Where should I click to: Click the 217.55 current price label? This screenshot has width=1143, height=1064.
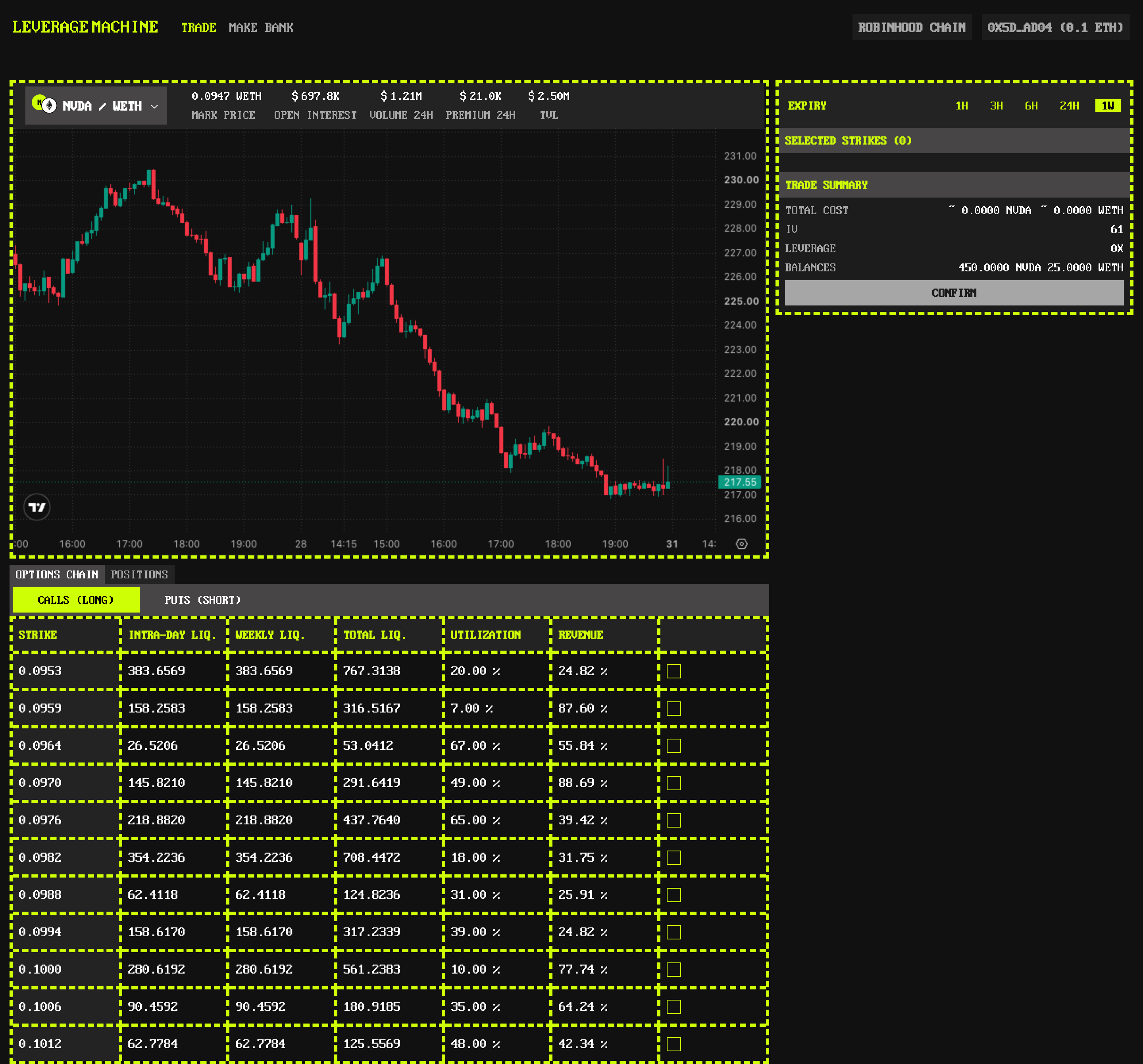(740, 482)
